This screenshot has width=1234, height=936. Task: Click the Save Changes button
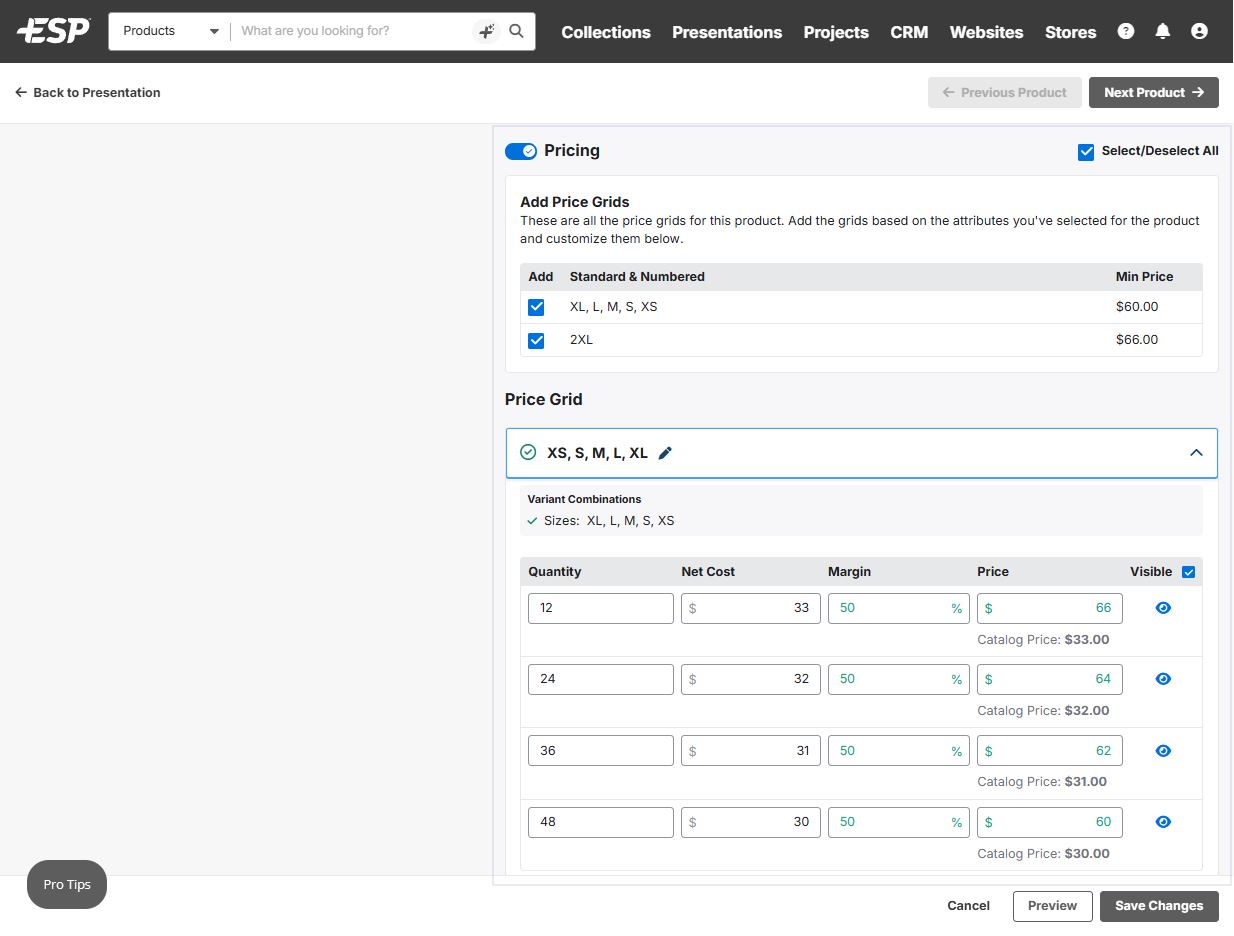[x=1159, y=906]
